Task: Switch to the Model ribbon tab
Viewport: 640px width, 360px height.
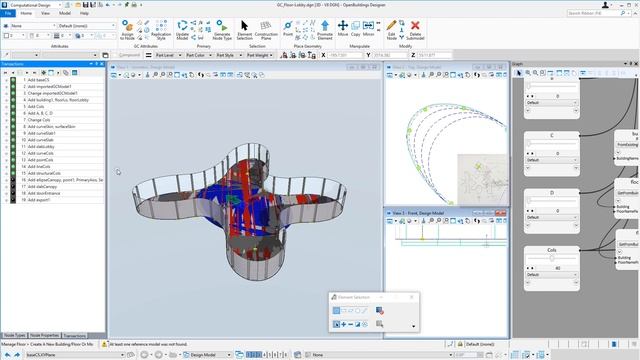Action: pos(65,13)
